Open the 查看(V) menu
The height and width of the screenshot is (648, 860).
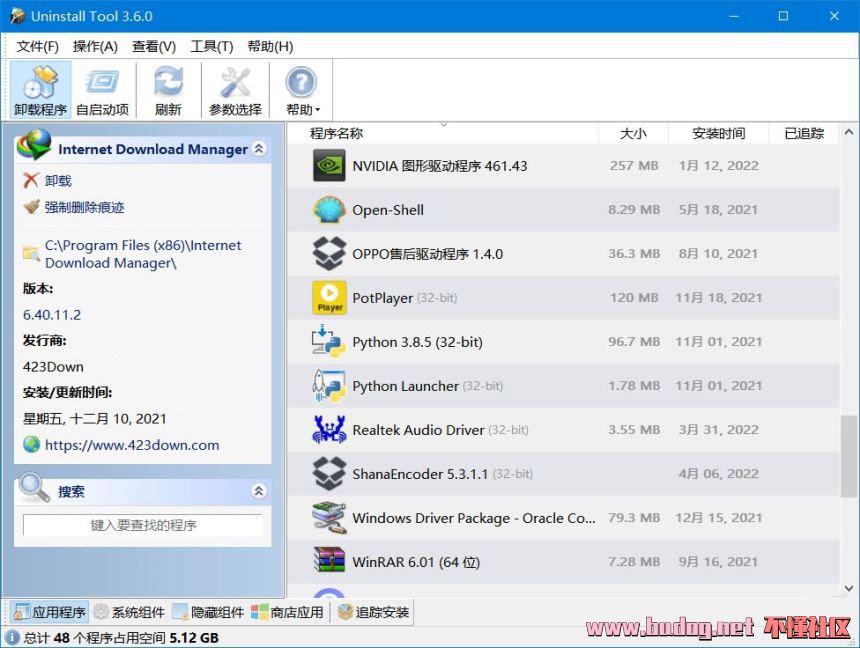154,47
